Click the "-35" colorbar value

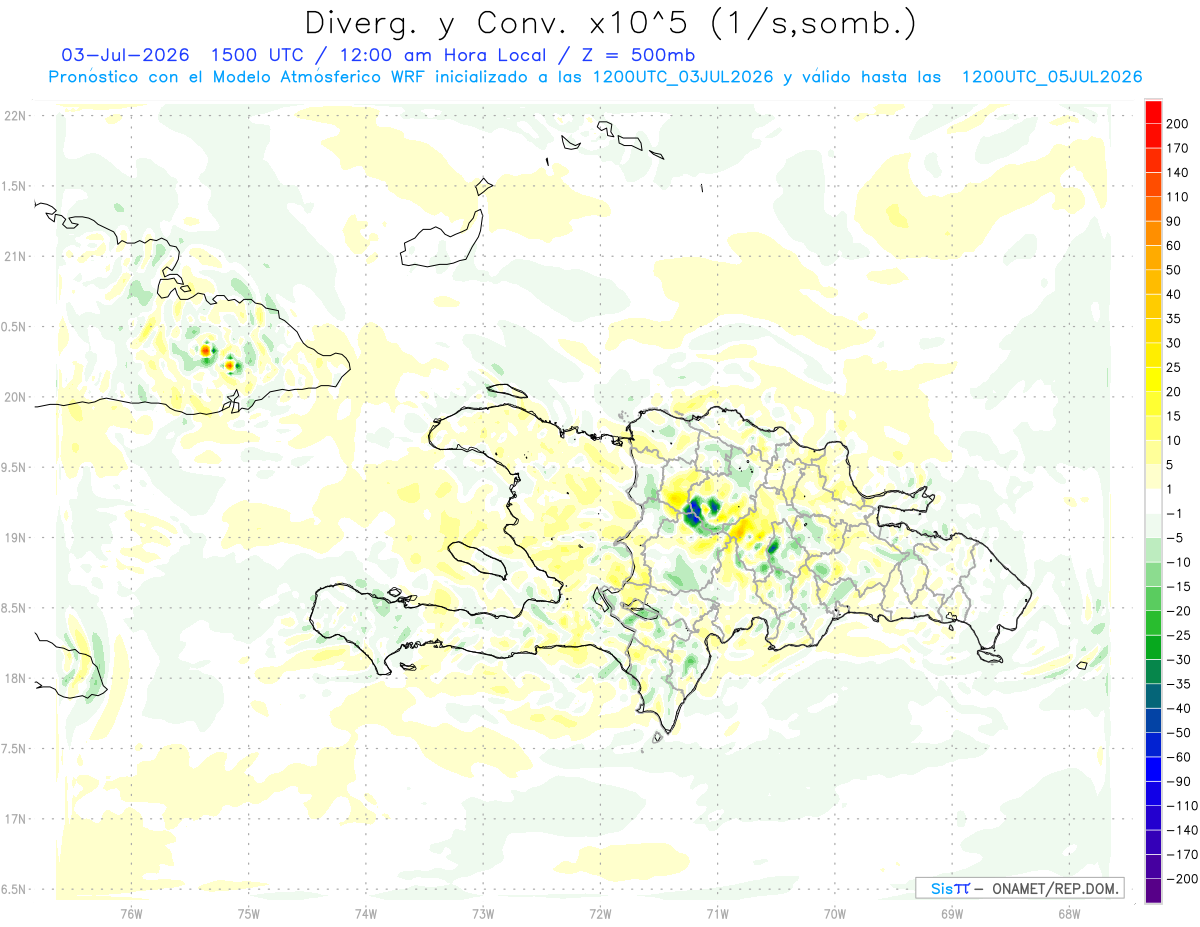(1177, 684)
